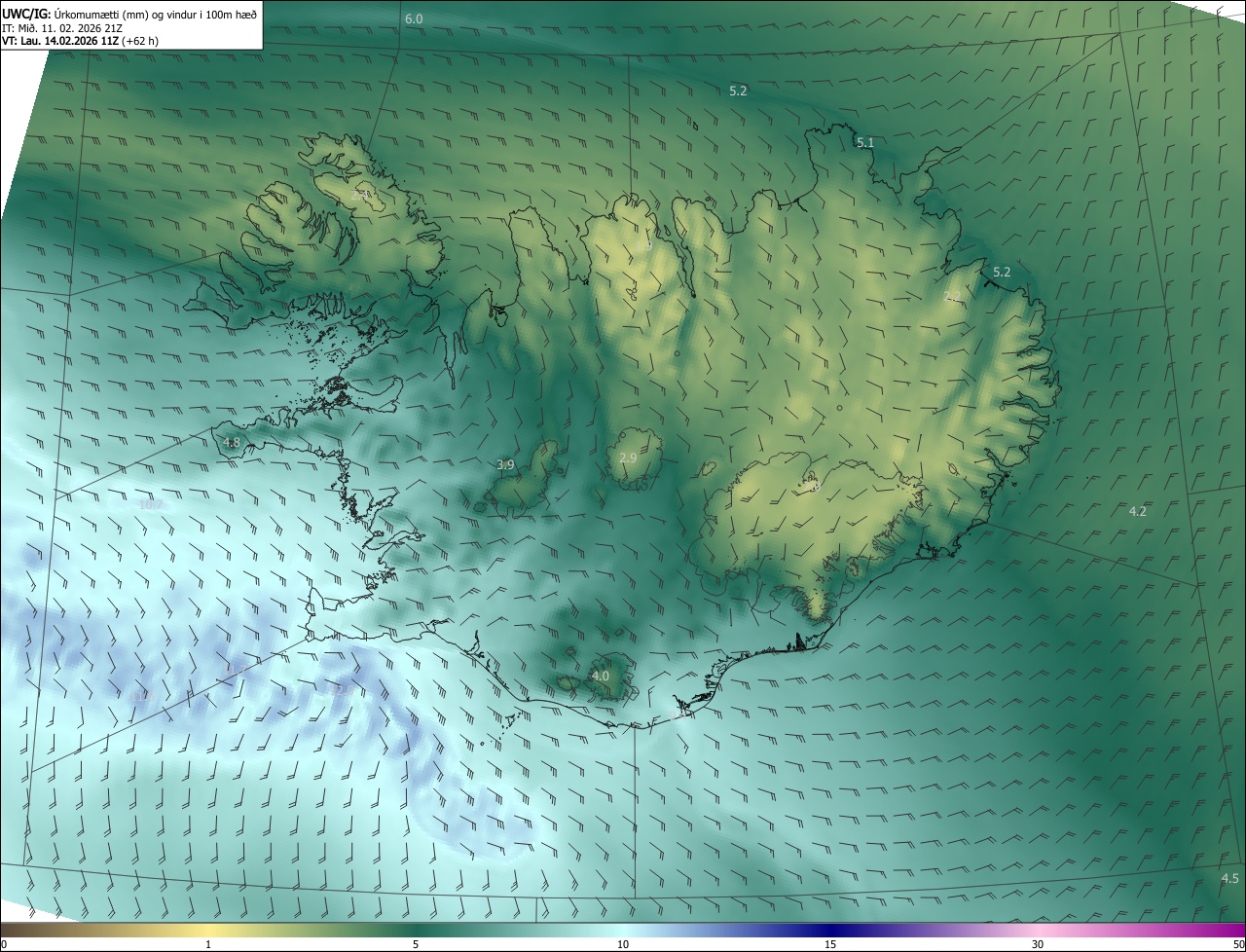Viewport: 1246px width, 952px height.
Task: Click the '4.0' value label
Action: point(601,677)
